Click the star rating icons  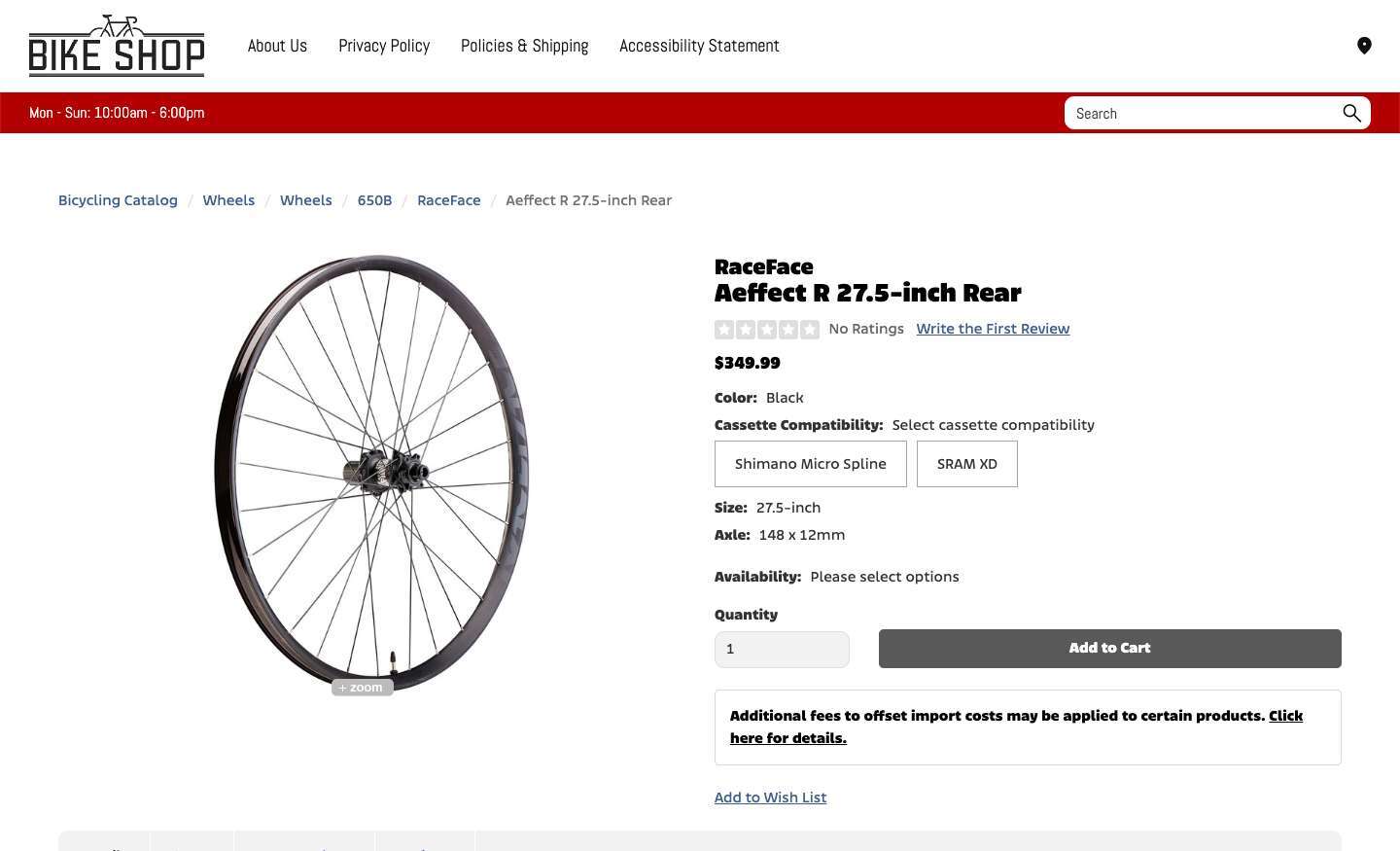click(x=767, y=330)
